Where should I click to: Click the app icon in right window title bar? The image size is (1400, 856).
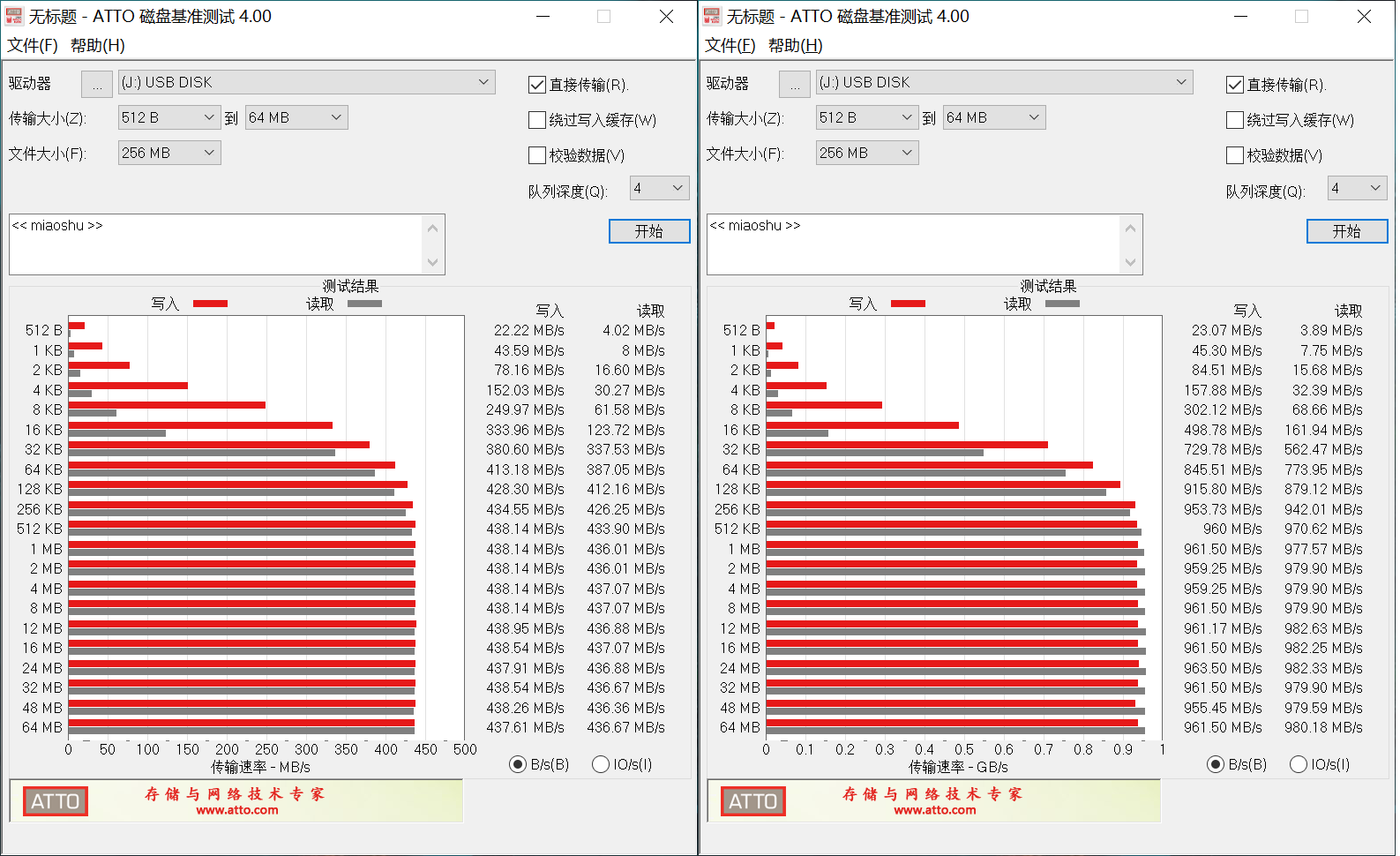[x=712, y=16]
